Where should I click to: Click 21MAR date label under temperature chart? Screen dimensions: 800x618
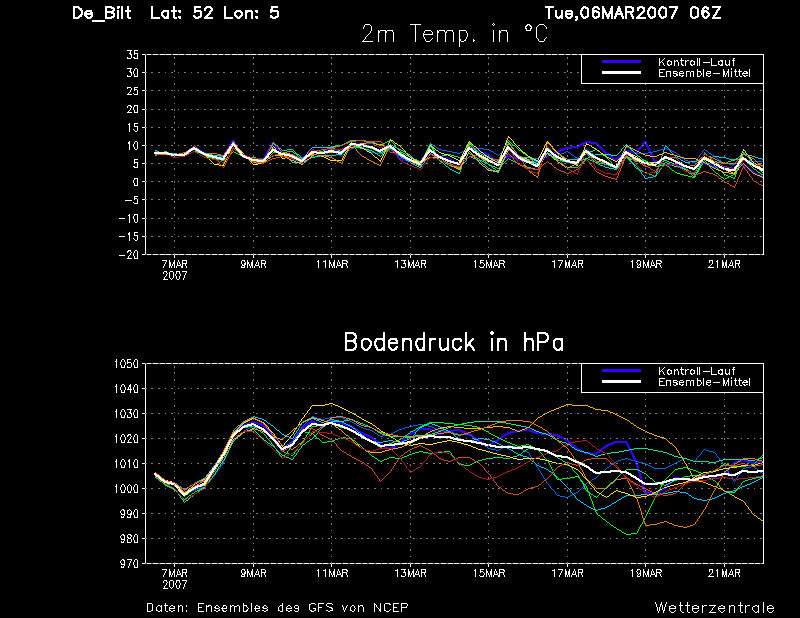point(724,265)
